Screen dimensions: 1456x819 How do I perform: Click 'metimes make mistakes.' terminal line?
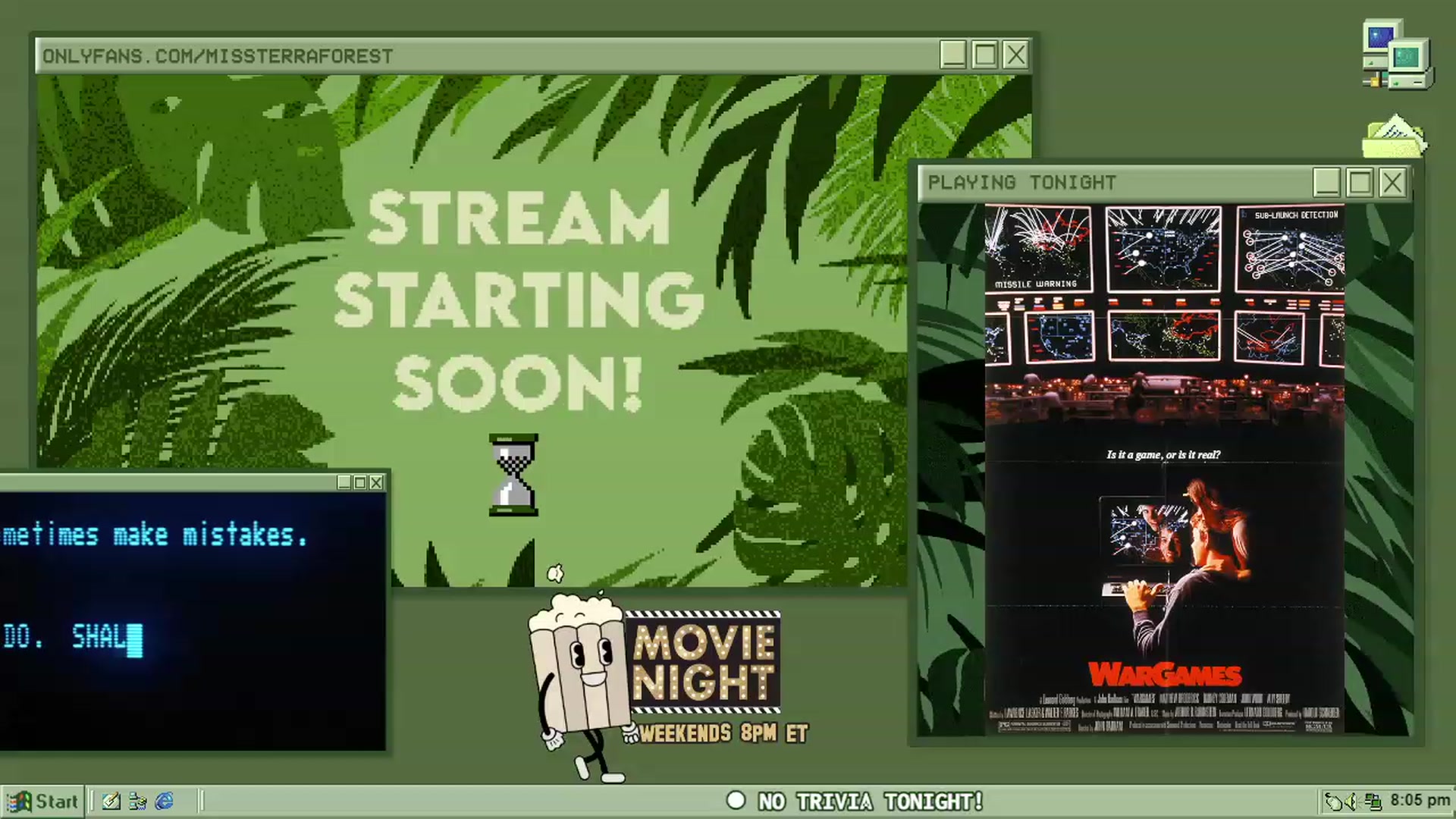[155, 535]
